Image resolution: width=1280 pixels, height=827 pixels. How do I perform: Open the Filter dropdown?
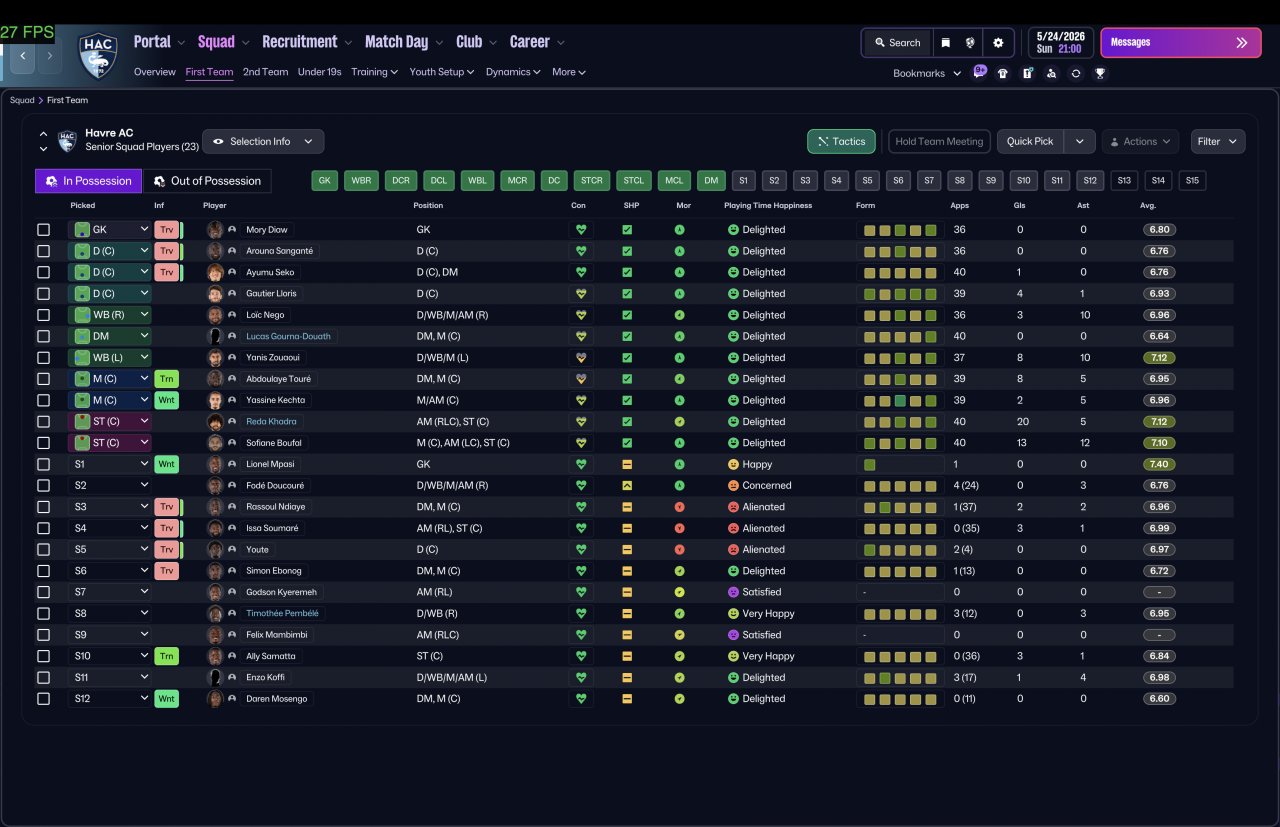[x=1218, y=141]
